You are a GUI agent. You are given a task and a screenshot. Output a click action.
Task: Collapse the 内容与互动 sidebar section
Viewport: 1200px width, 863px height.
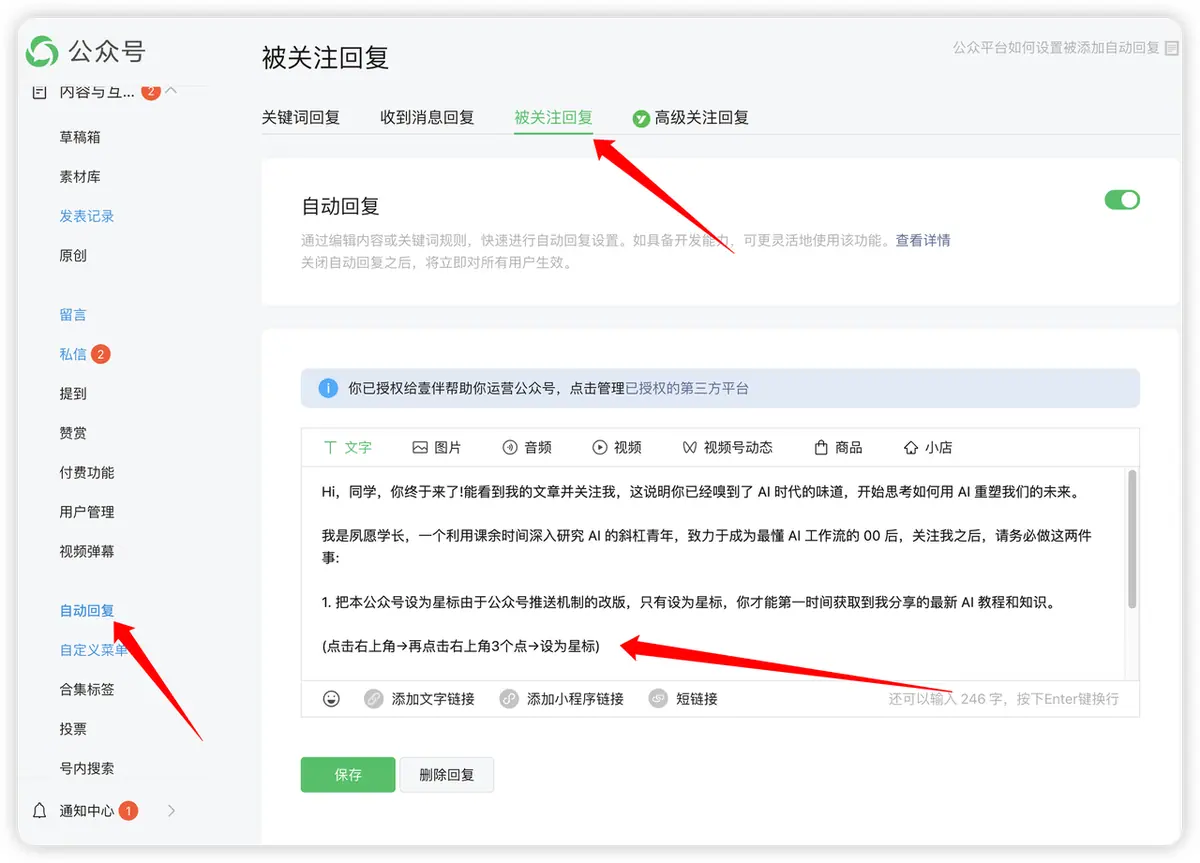171,91
